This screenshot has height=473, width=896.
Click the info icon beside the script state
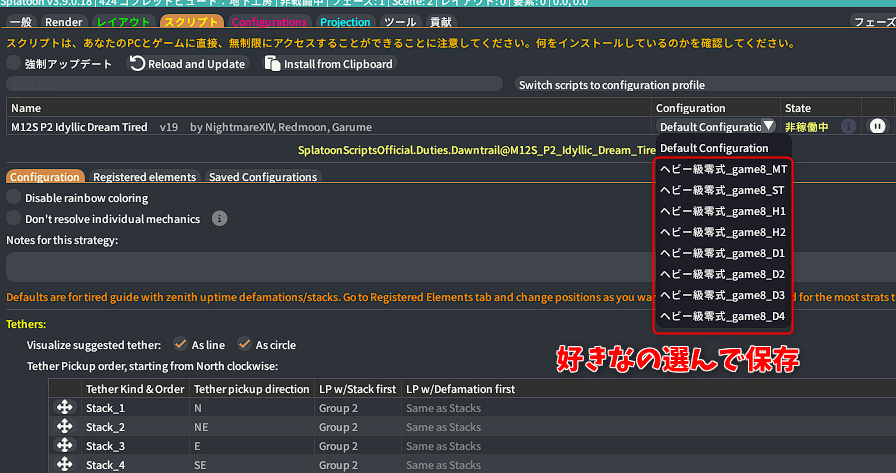pos(848,127)
